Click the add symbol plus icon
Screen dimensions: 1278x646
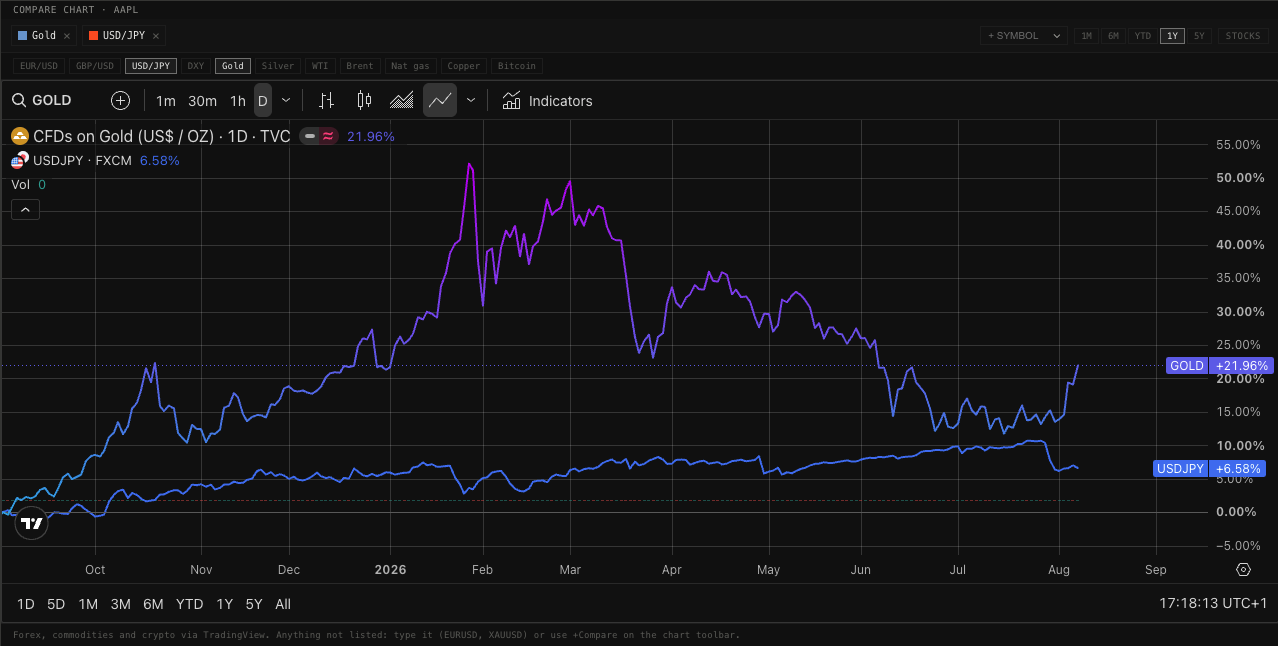click(120, 101)
